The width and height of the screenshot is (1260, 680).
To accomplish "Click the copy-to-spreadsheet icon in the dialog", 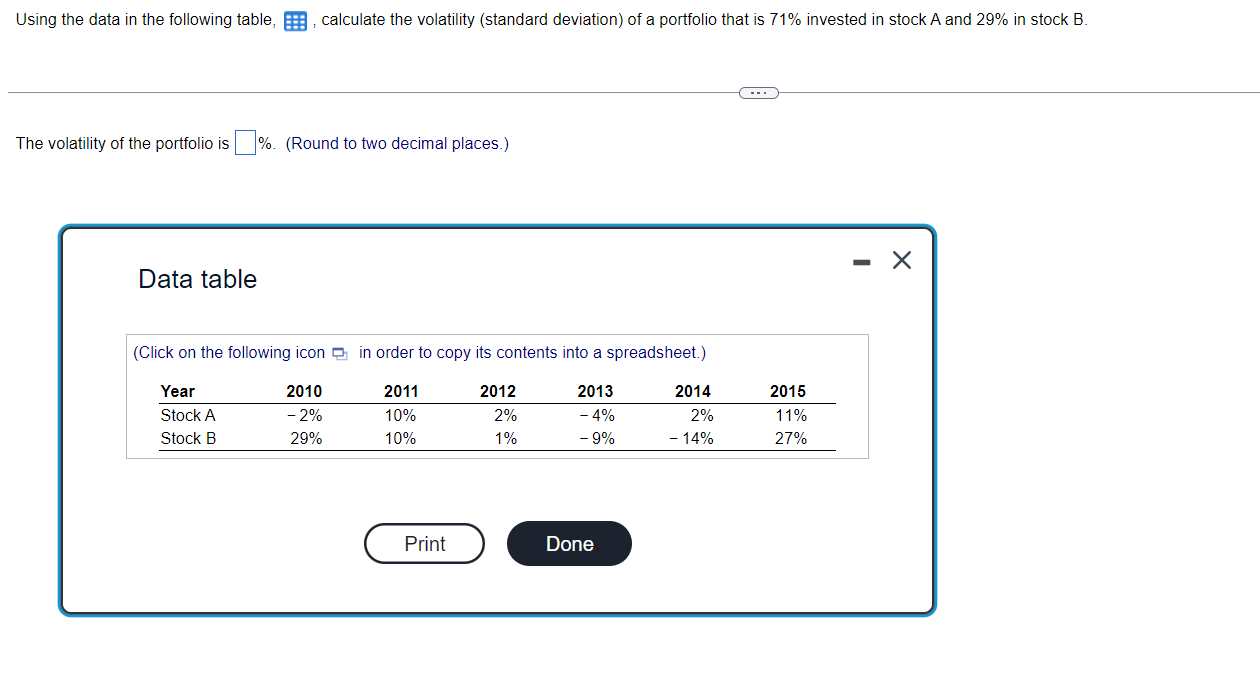I will (x=338, y=353).
